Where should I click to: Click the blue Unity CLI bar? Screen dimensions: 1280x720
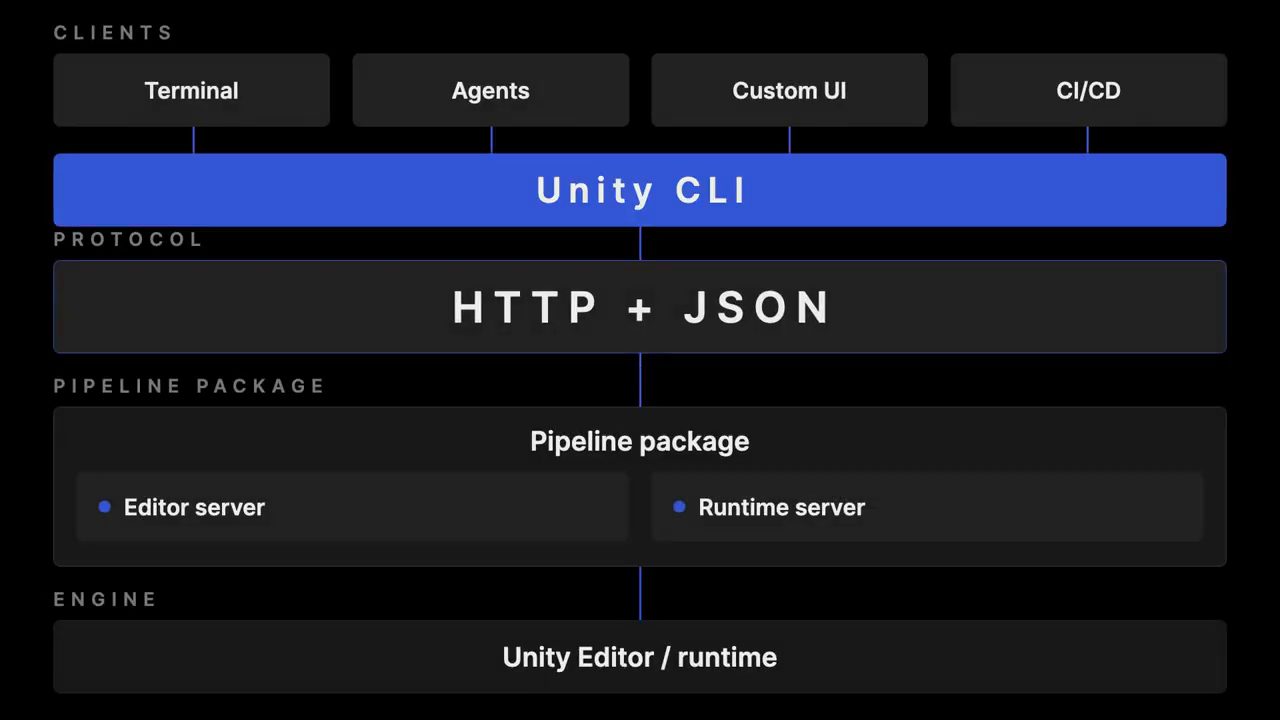coord(640,190)
